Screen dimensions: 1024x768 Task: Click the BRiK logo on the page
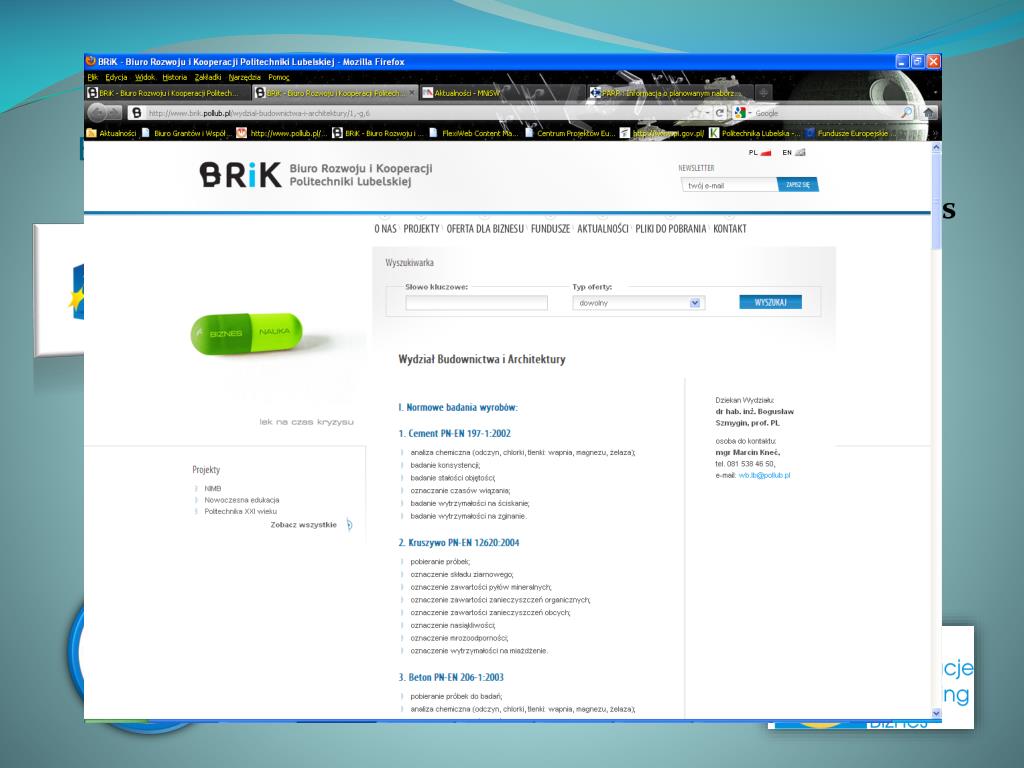coord(241,174)
